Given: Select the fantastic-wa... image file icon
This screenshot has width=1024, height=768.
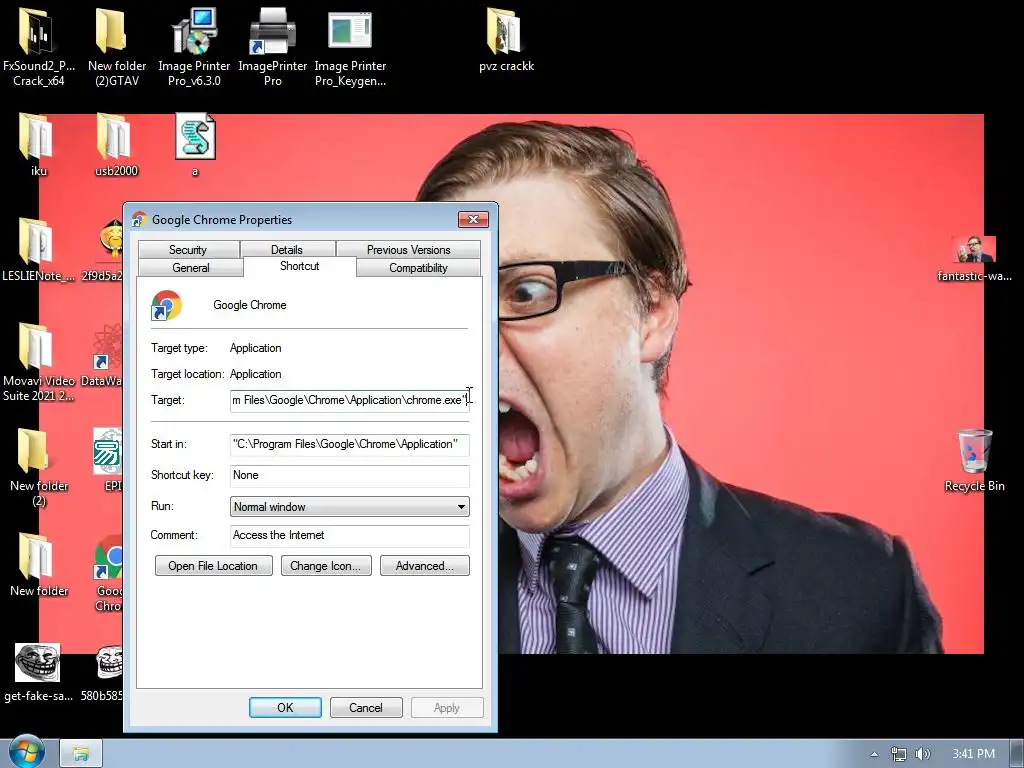Looking at the screenshot, I should 974,259.
